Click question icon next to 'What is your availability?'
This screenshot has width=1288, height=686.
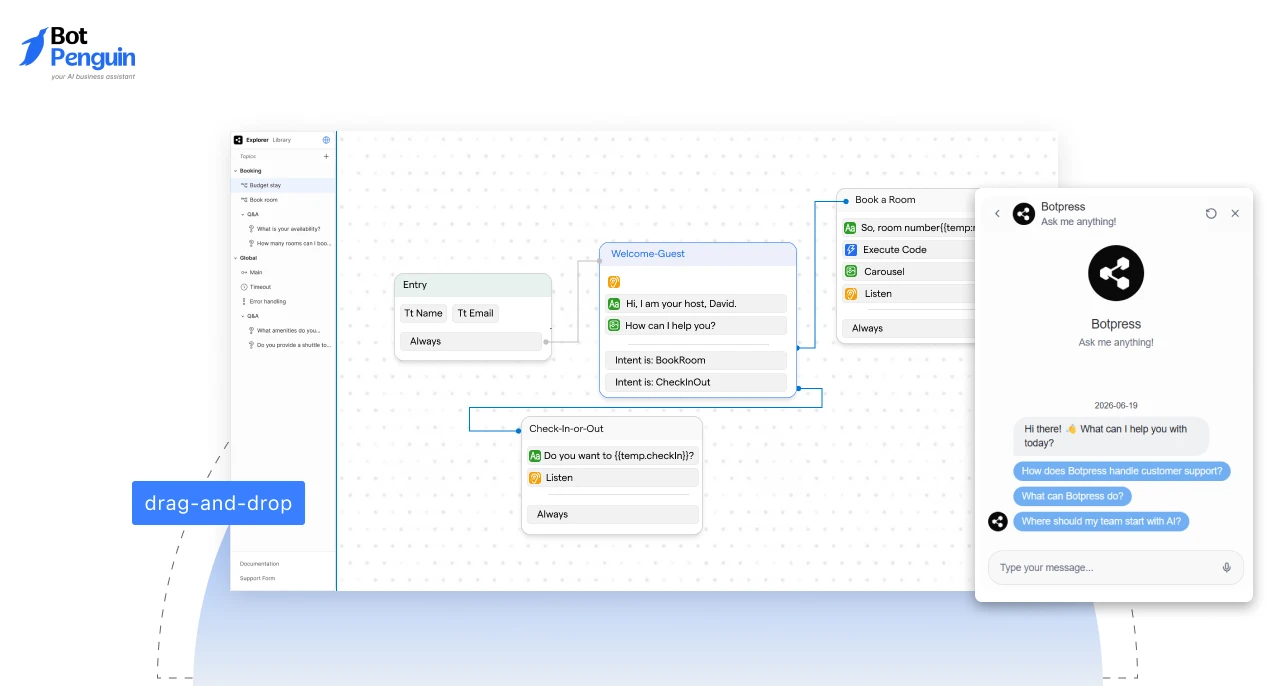[x=251, y=229]
